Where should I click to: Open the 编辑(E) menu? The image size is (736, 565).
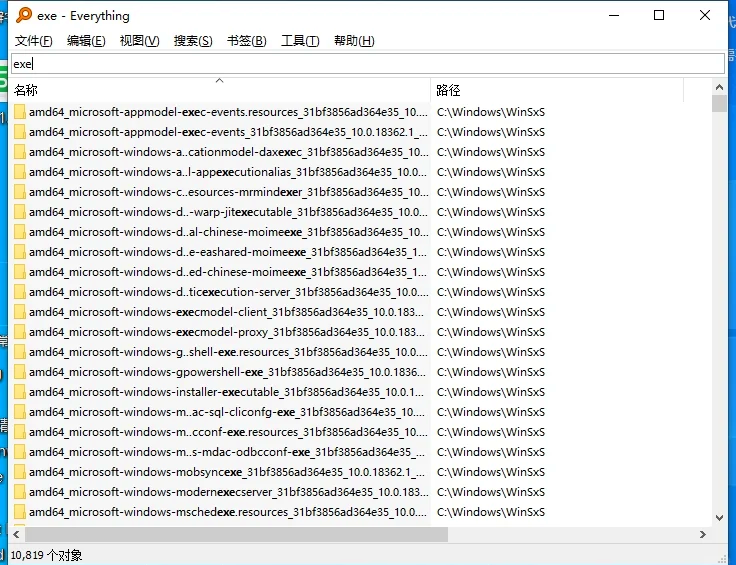coord(86,41)
